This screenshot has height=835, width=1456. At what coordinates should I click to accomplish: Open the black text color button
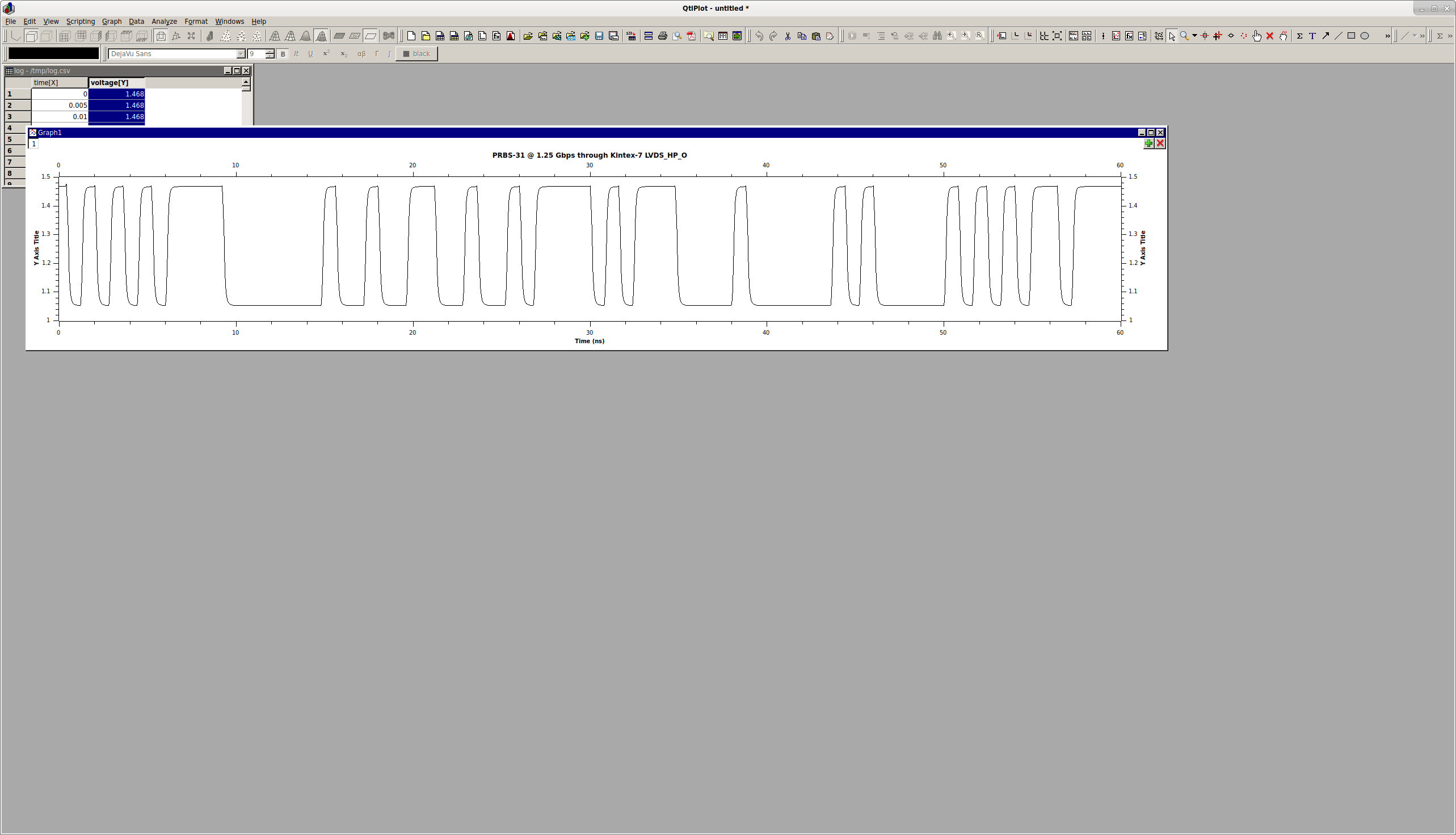click(x=416, y=54)
